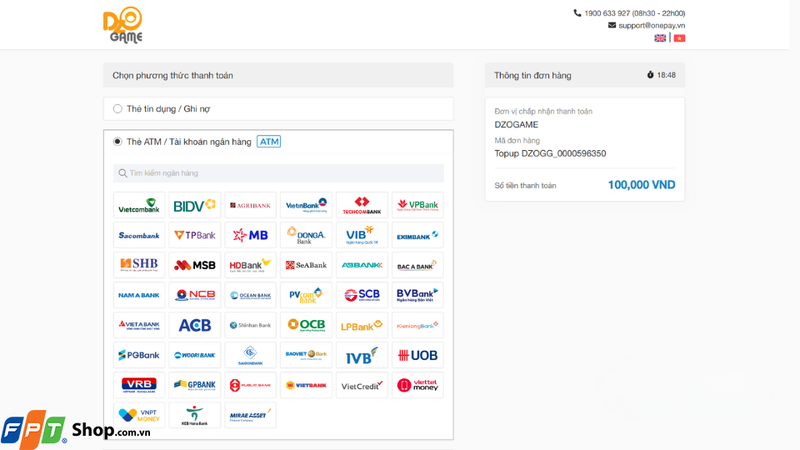Choose the ACB bank logo
Screen dimensions: 800x450
(194, 325)
